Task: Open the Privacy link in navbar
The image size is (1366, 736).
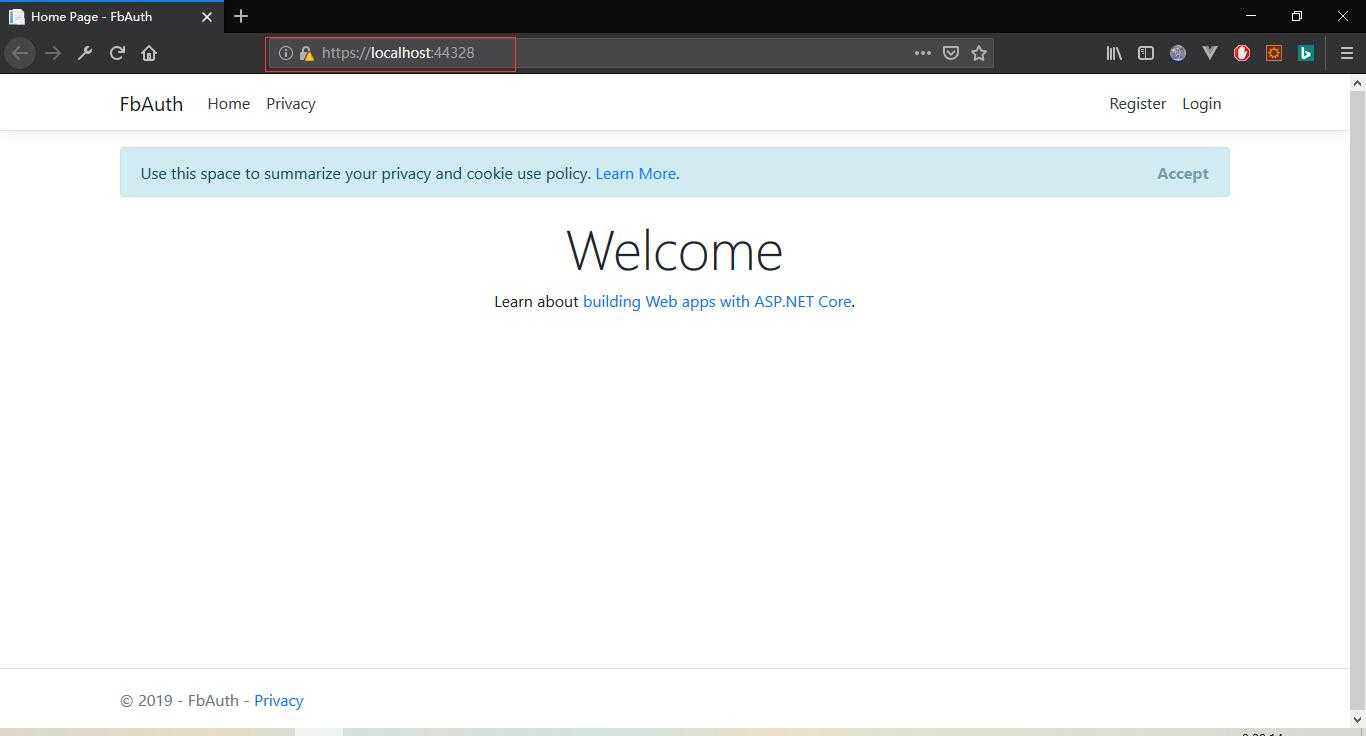Action: (291, 104)
